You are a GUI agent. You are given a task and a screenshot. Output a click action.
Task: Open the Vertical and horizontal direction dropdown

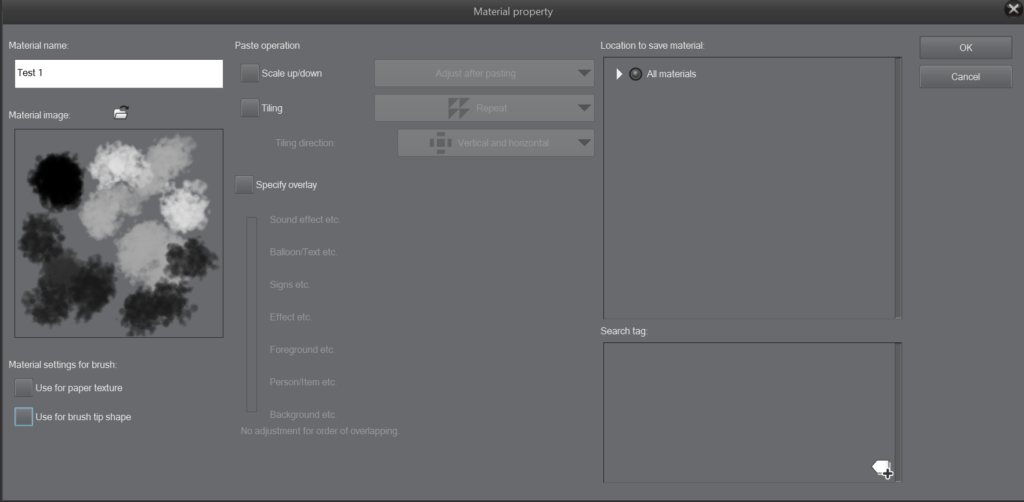[x=496, y=142]
